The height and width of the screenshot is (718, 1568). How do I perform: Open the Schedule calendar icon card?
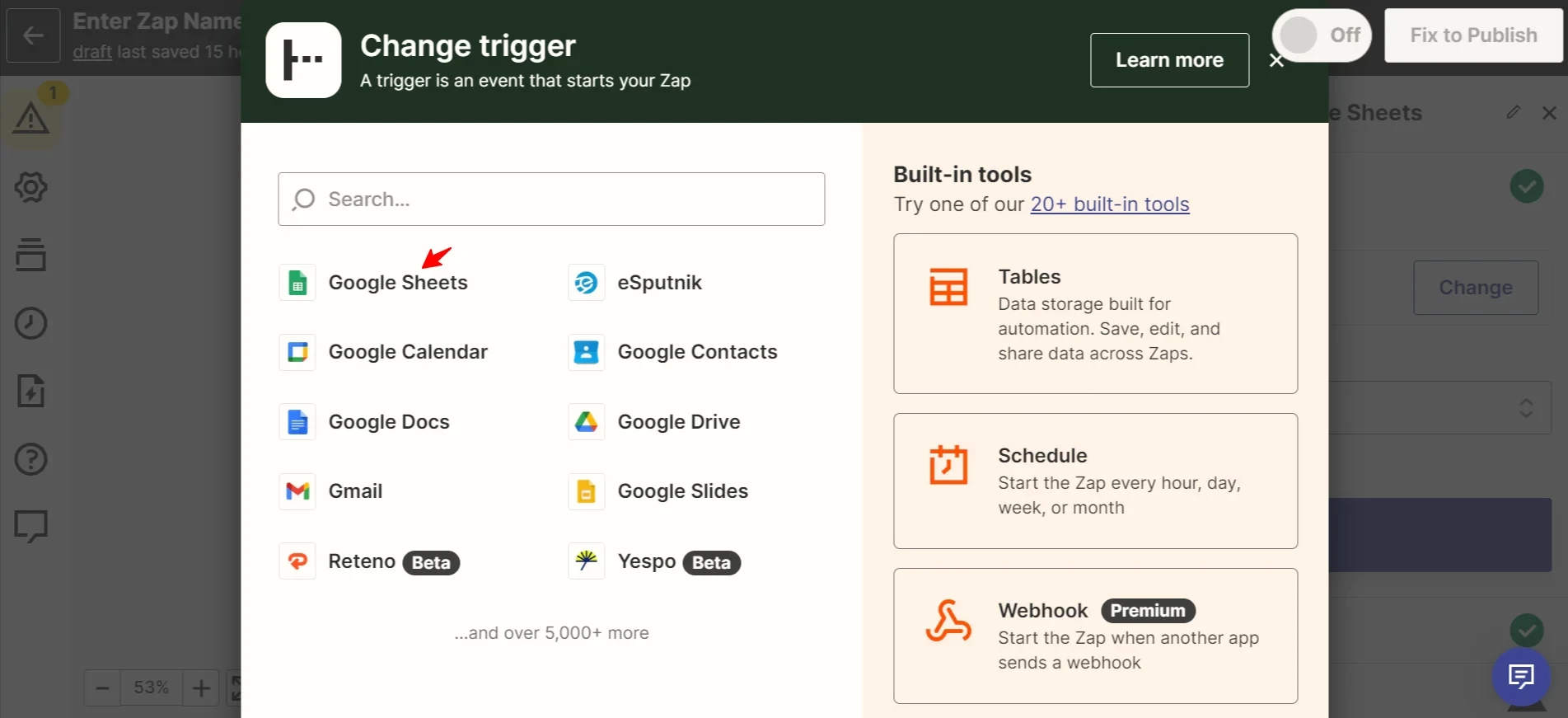tap(1095, 481)
